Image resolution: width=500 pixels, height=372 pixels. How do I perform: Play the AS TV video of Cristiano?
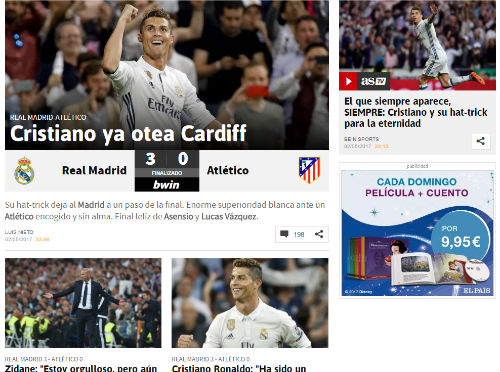coord(348,81)
